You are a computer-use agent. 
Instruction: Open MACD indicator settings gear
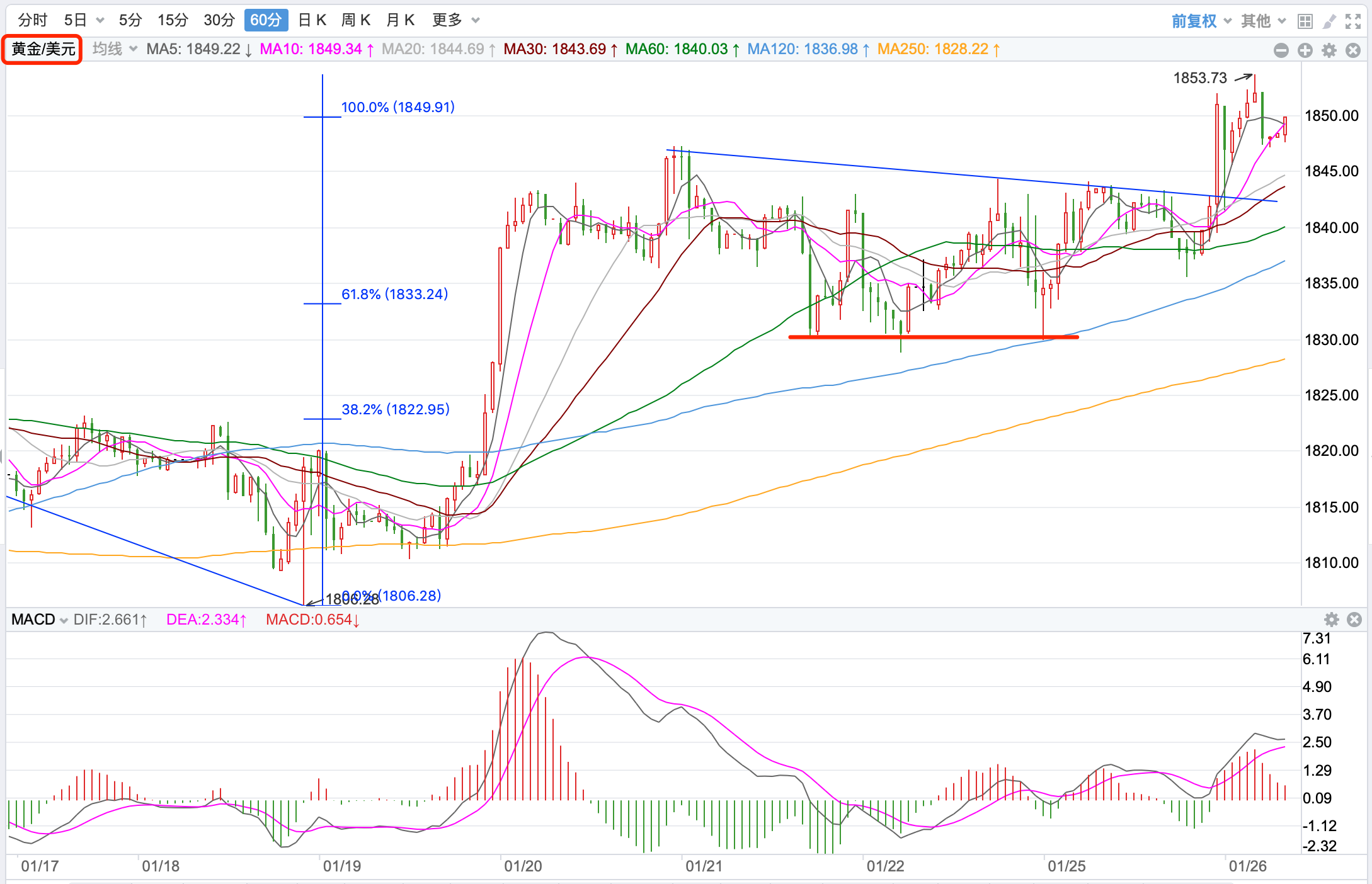(1331, 620)
